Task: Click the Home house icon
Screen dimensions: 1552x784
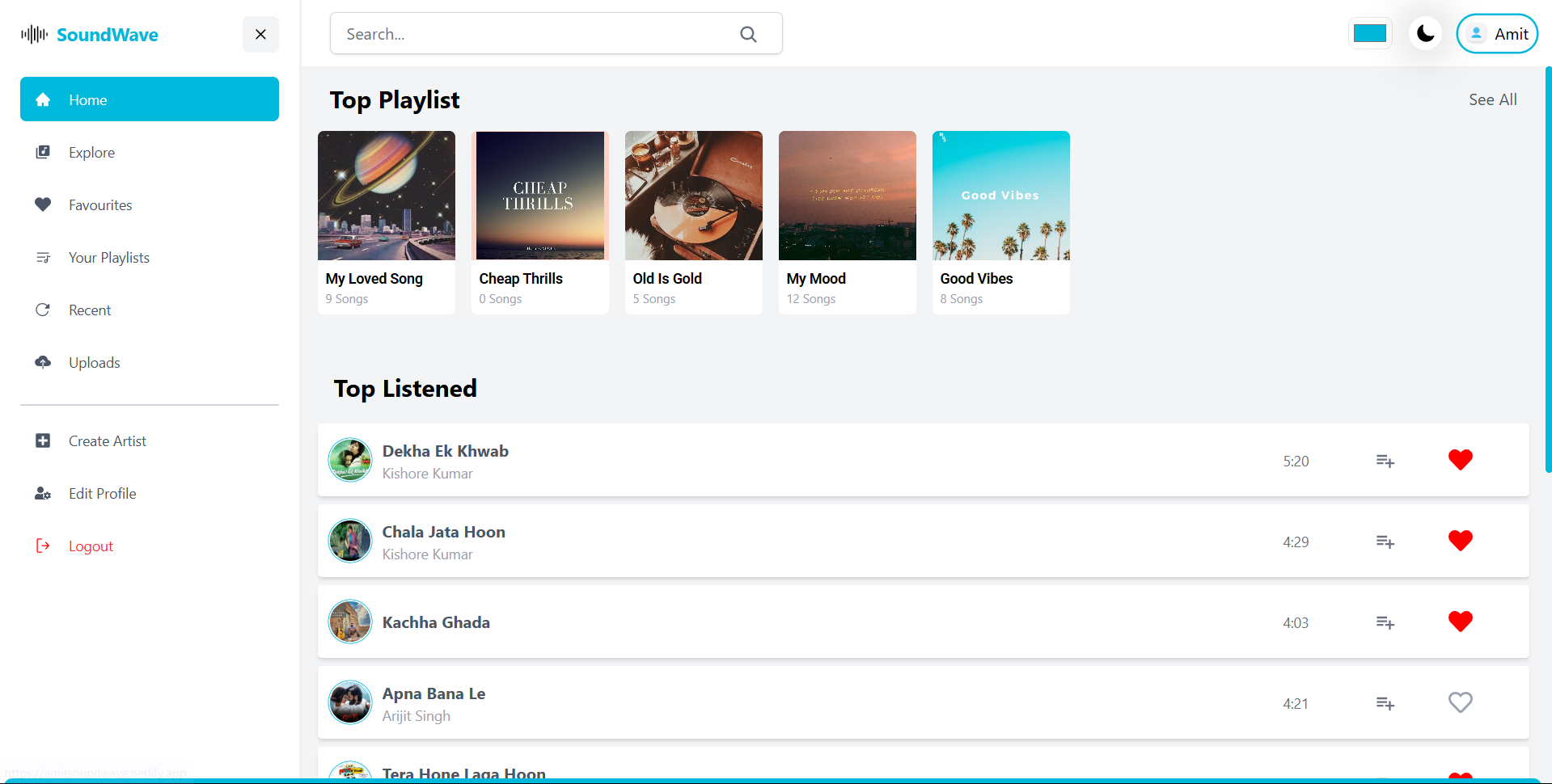Action: click(43, 99)
